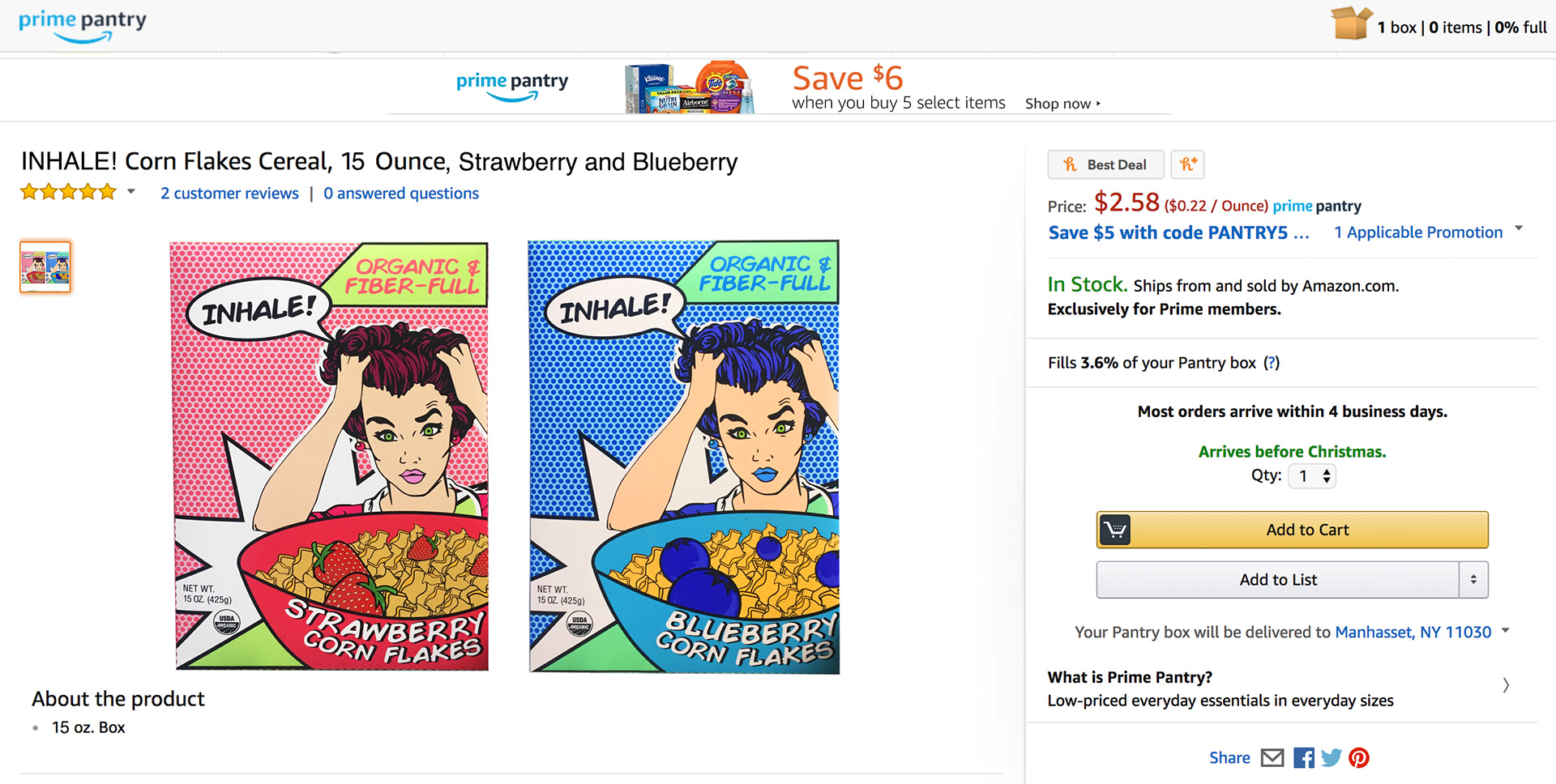Screen dimensions: 1556x784
Task: Click Shop now in the Save $6 banner
Action: [1062, 104]
